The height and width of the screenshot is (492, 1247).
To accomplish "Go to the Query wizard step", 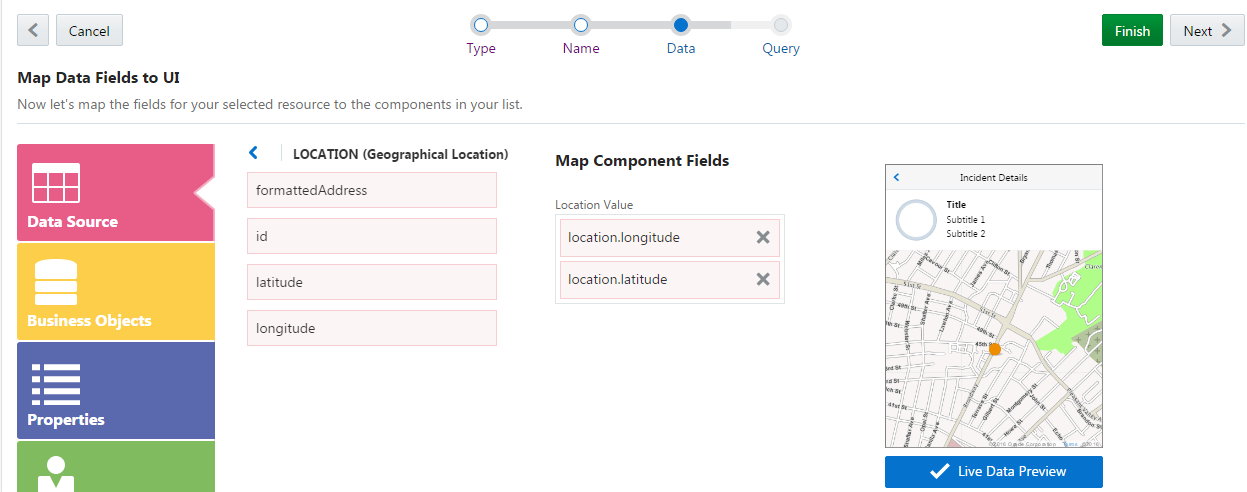I will (x=781, y=24).
